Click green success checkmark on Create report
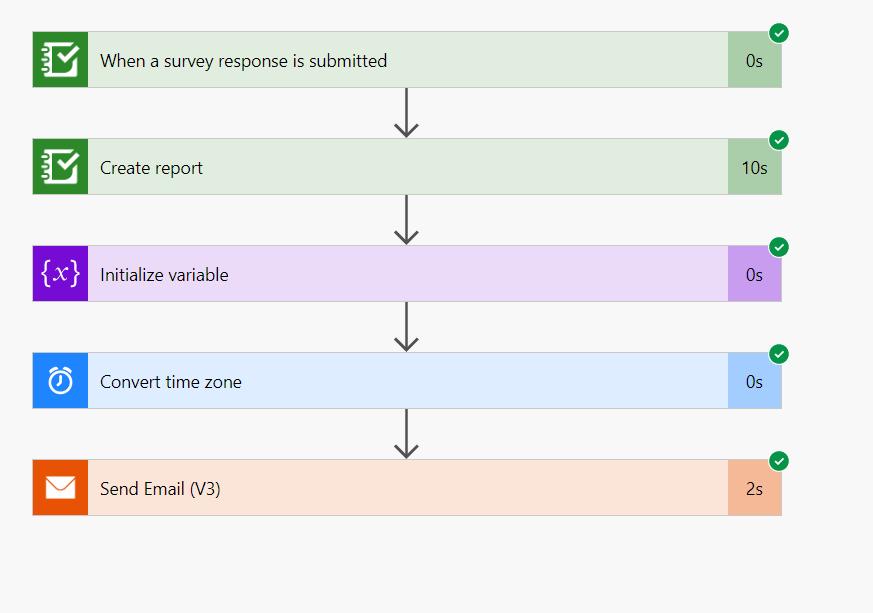 click(779, 140)
